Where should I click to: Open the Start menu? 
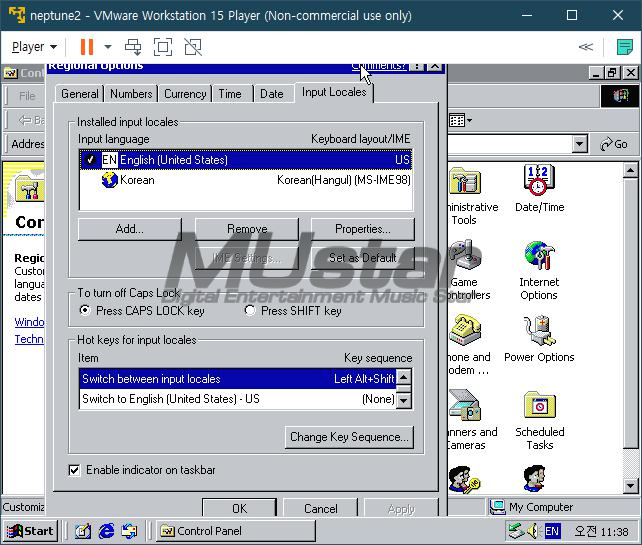30,531
